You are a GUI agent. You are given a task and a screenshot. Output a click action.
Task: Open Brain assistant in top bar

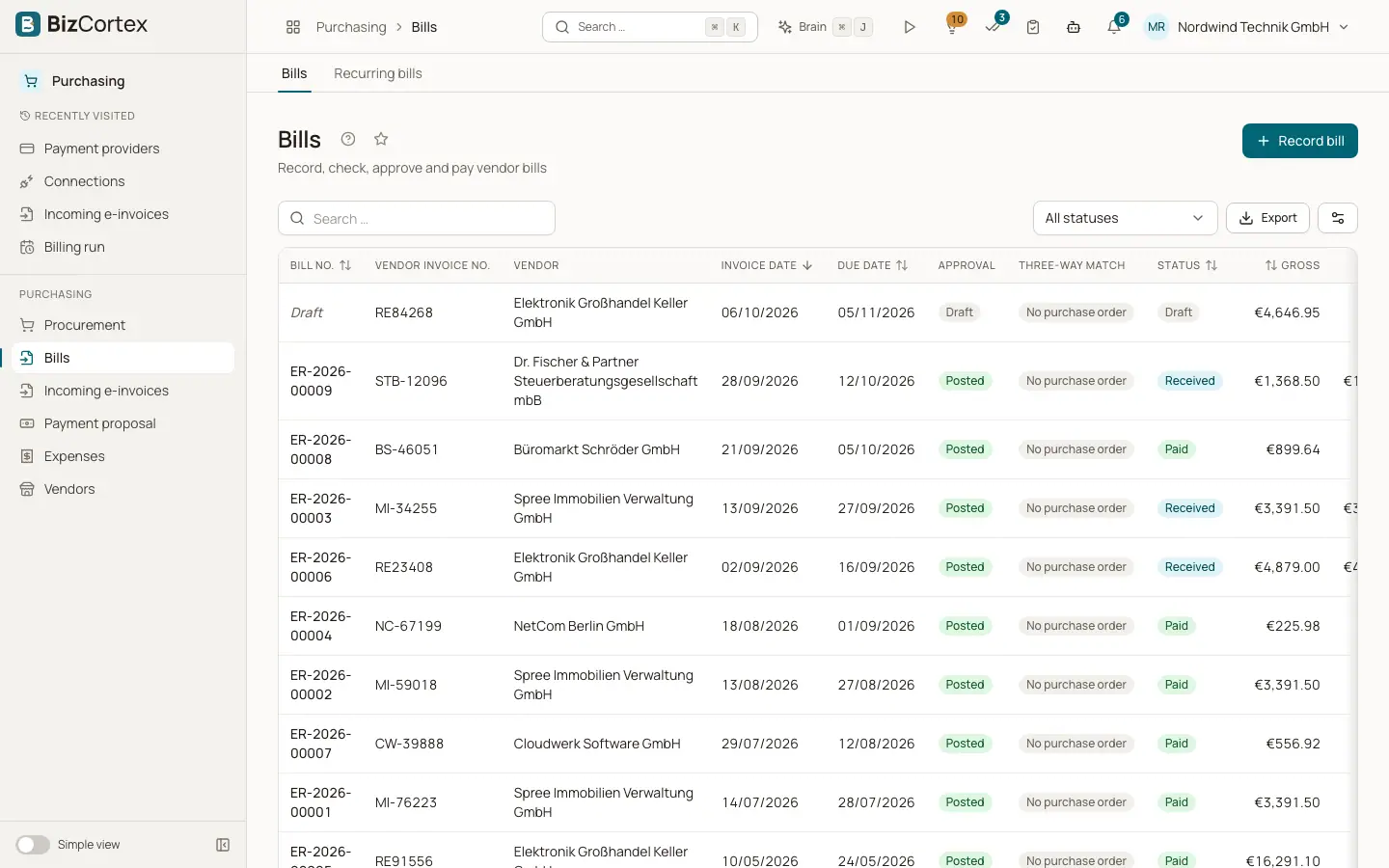826,27
